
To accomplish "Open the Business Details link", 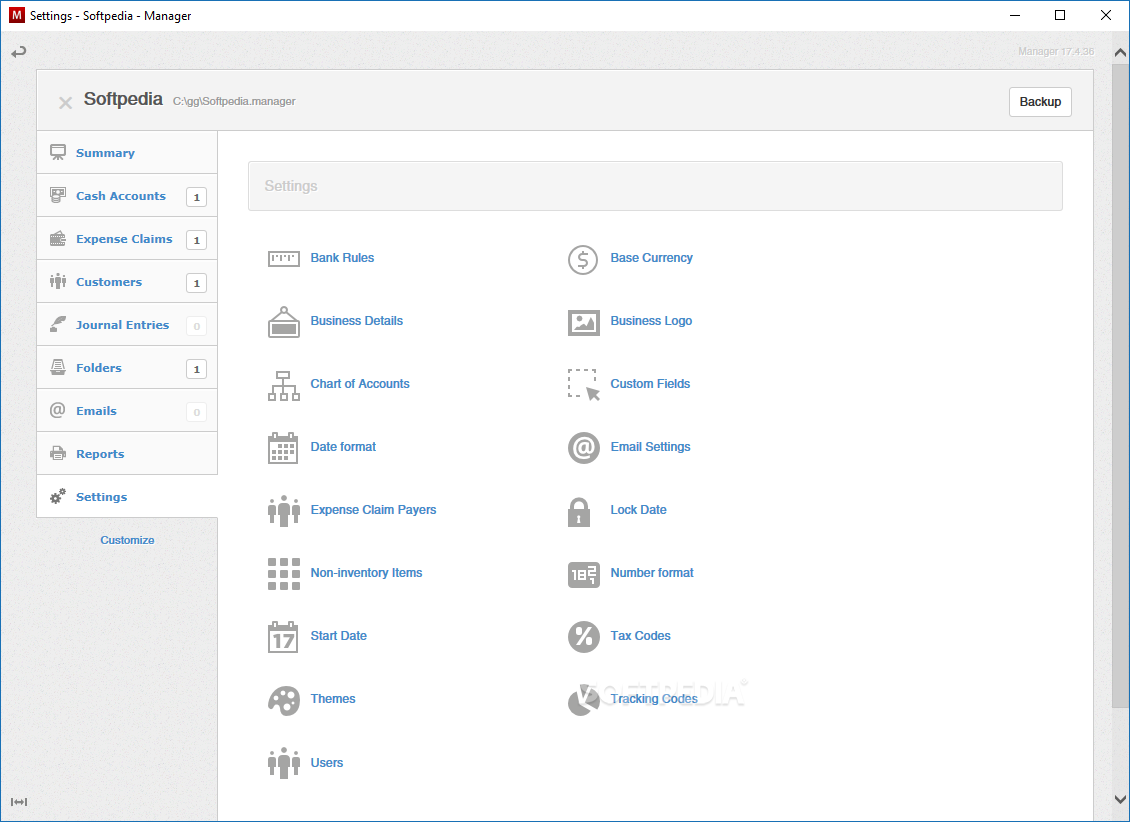I will [x=357, y=321].
